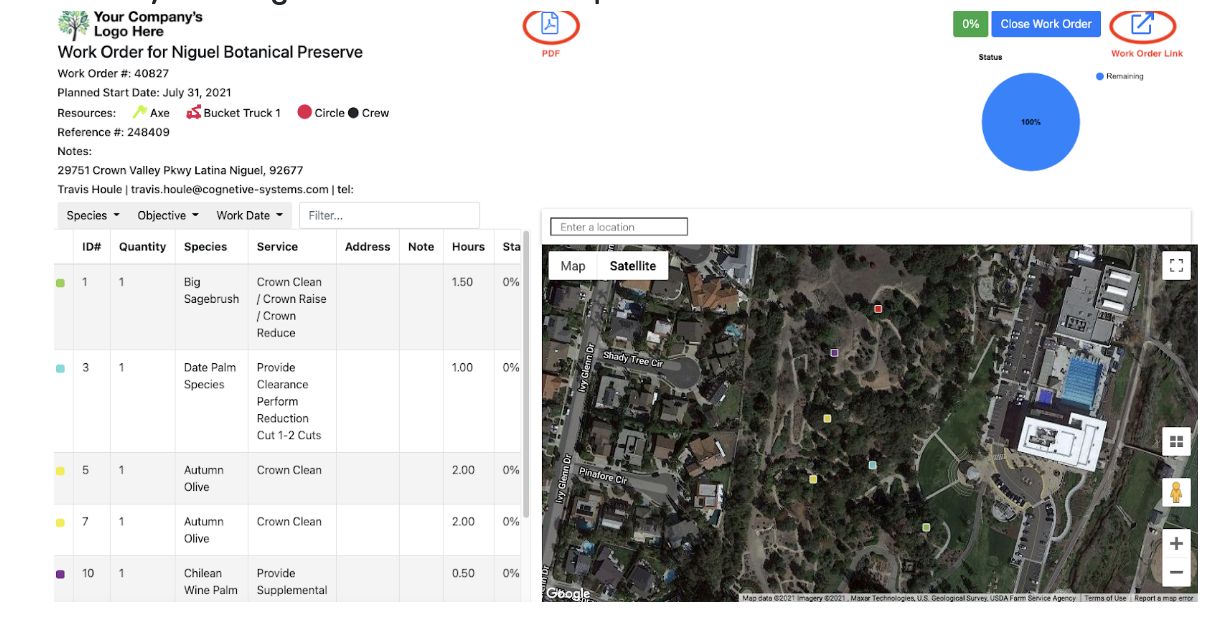
Task: Expand the Work Date filter dropdown
Action: (x=250, y=215)
